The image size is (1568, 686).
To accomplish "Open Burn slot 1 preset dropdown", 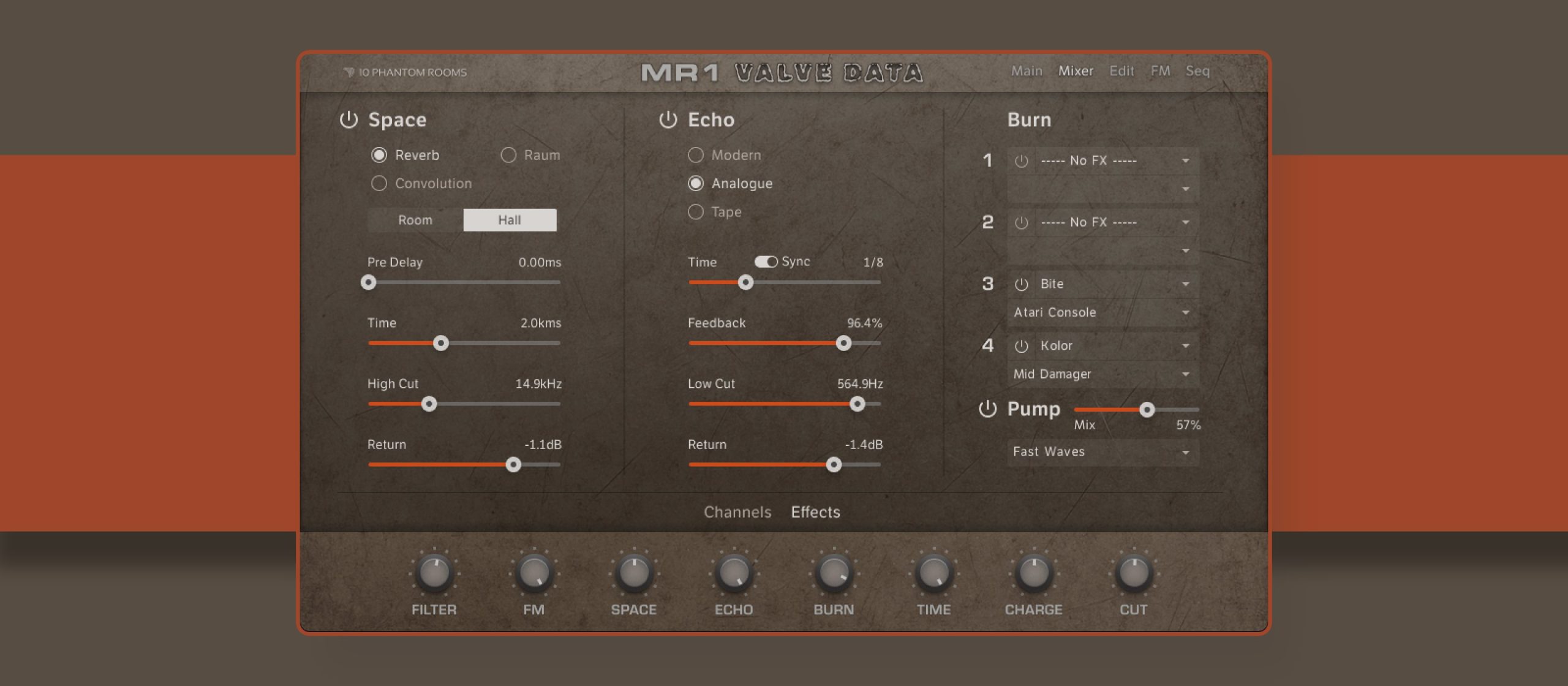I will (x=1103, y=189).
